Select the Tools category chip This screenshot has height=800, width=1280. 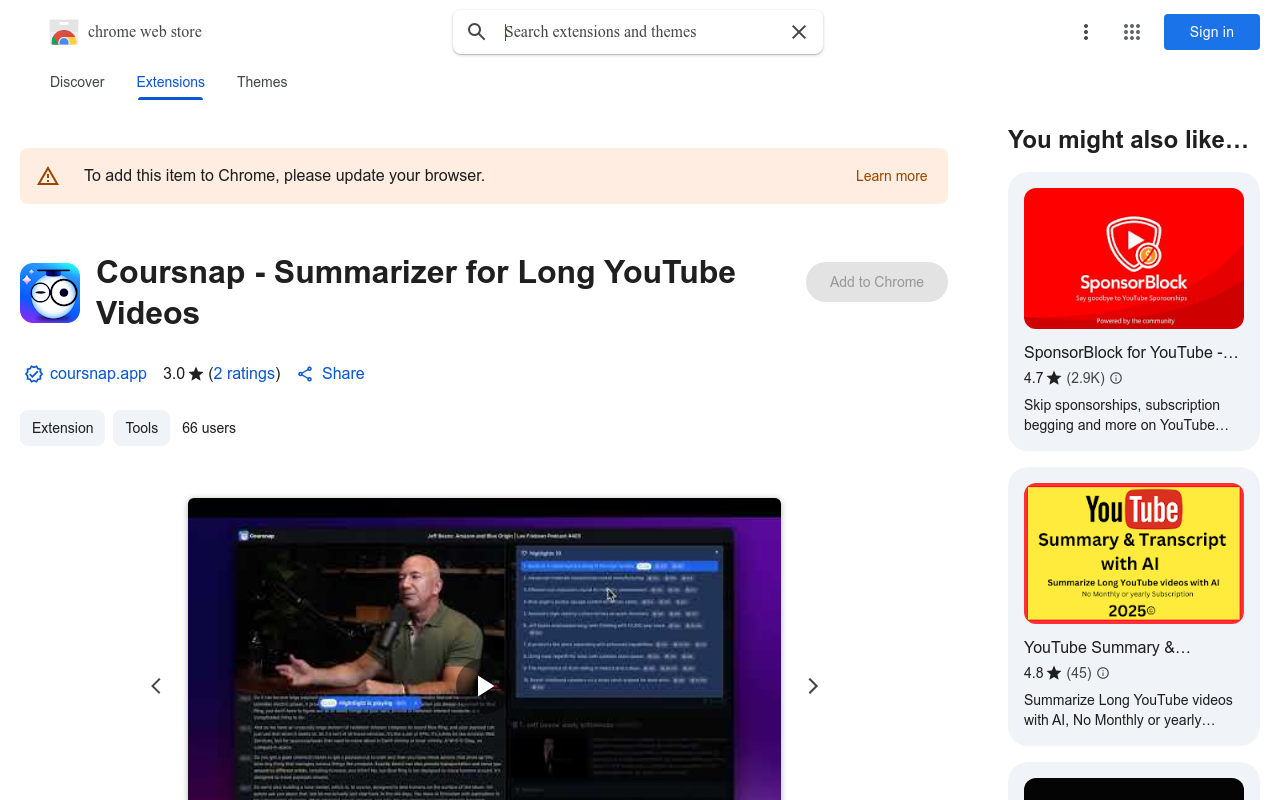[141, 428]
